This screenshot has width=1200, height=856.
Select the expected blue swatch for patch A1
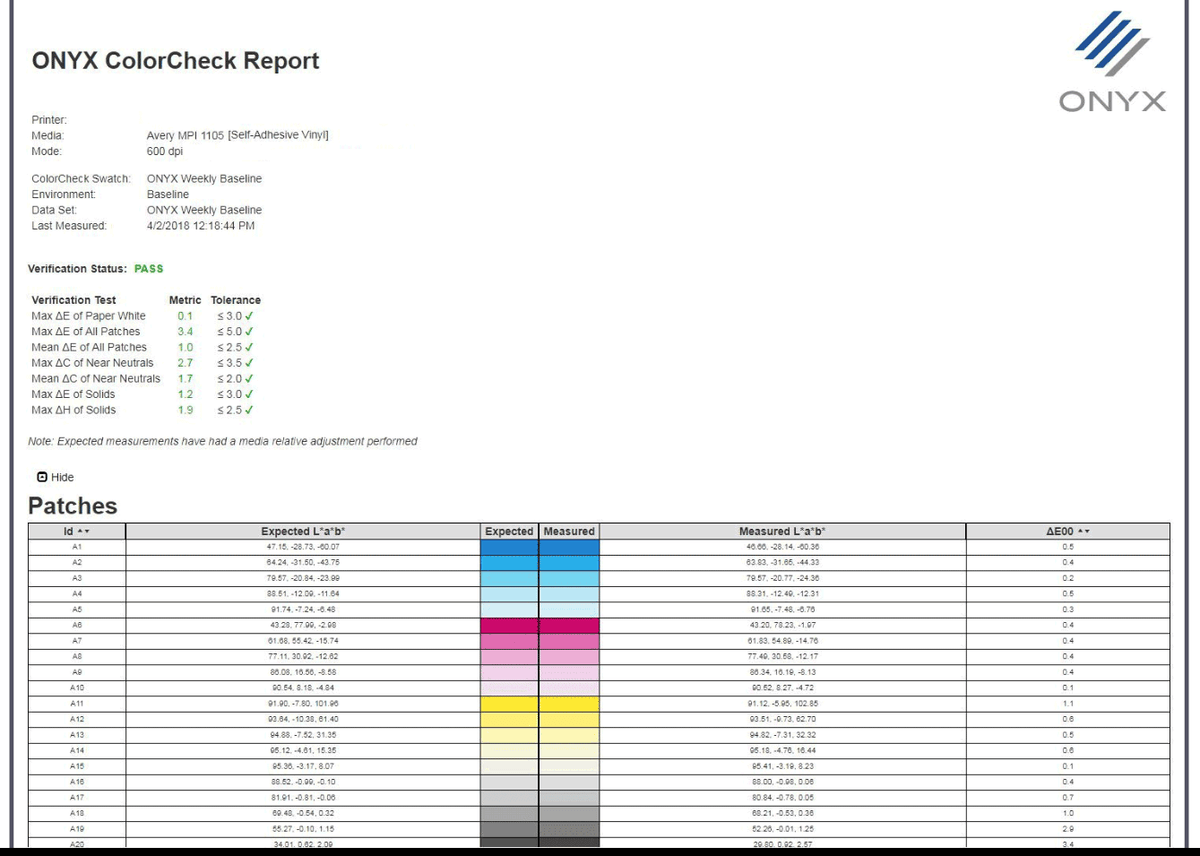coord(509,547)
